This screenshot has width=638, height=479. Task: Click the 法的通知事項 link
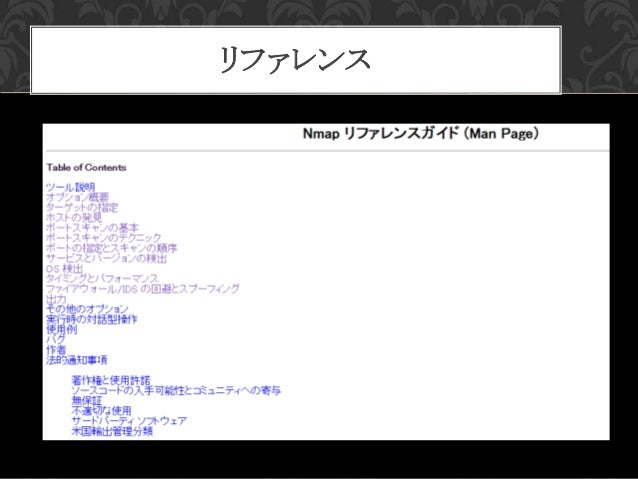click(x=76, y=360)
